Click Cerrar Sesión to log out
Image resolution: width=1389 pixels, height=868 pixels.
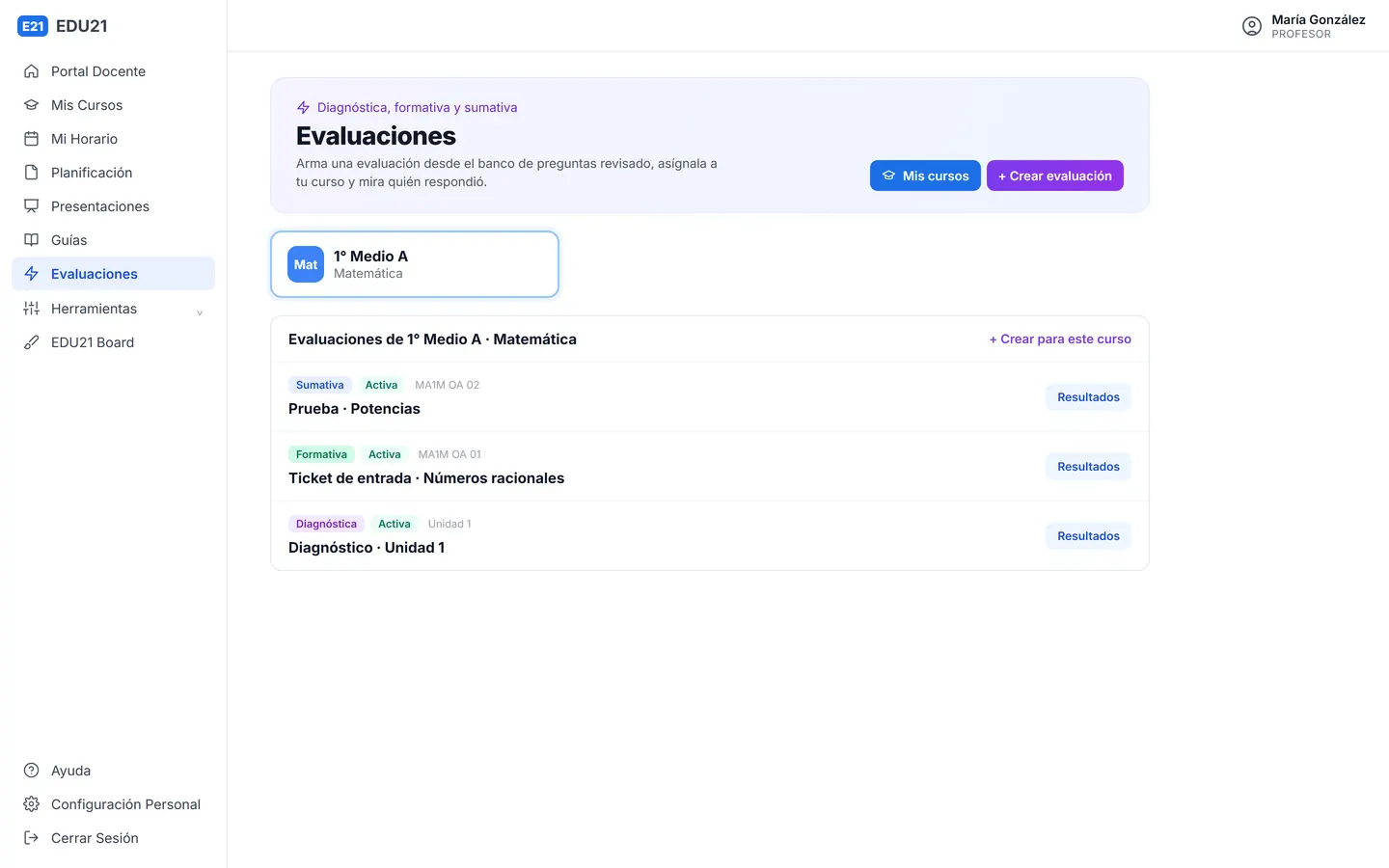113,838
